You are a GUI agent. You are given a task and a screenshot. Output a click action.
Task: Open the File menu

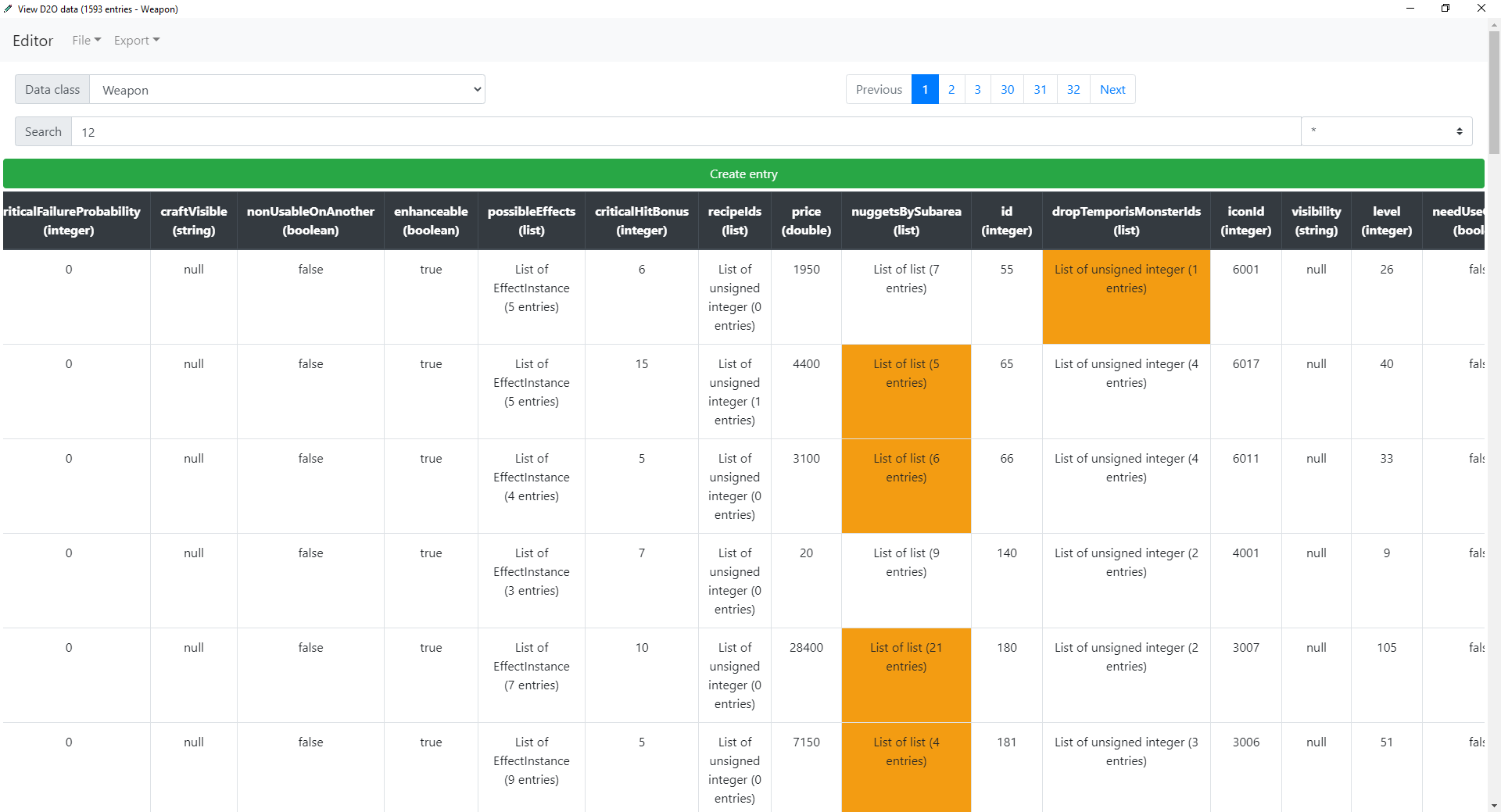pyautogui.click(x=86, y=41)
